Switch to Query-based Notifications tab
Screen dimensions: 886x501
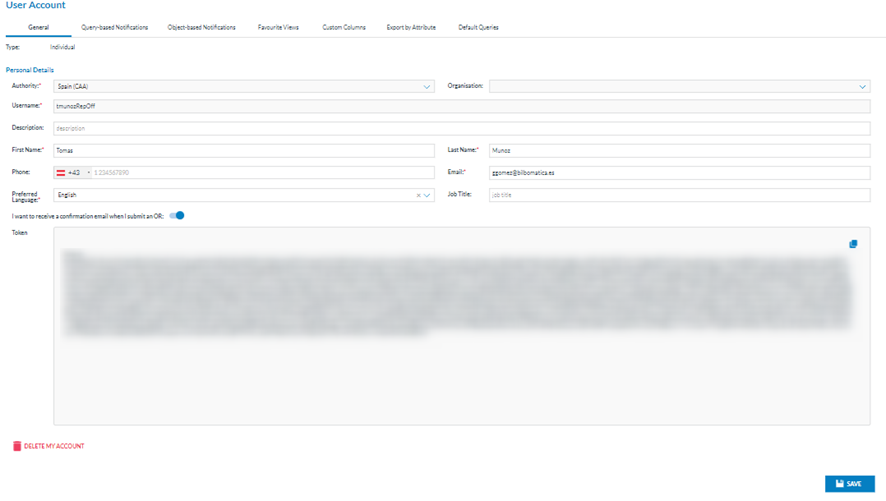pyautogui.click(x=114, y=28)
